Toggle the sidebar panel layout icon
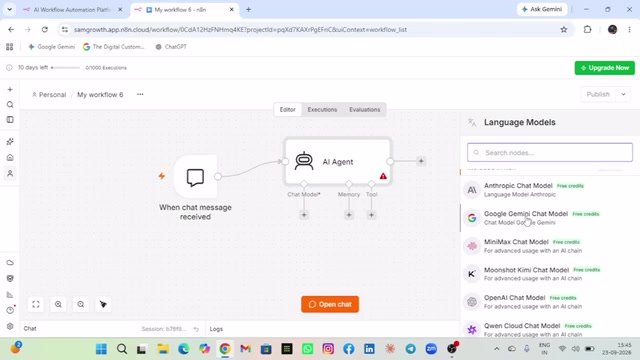 click(10, 120)
